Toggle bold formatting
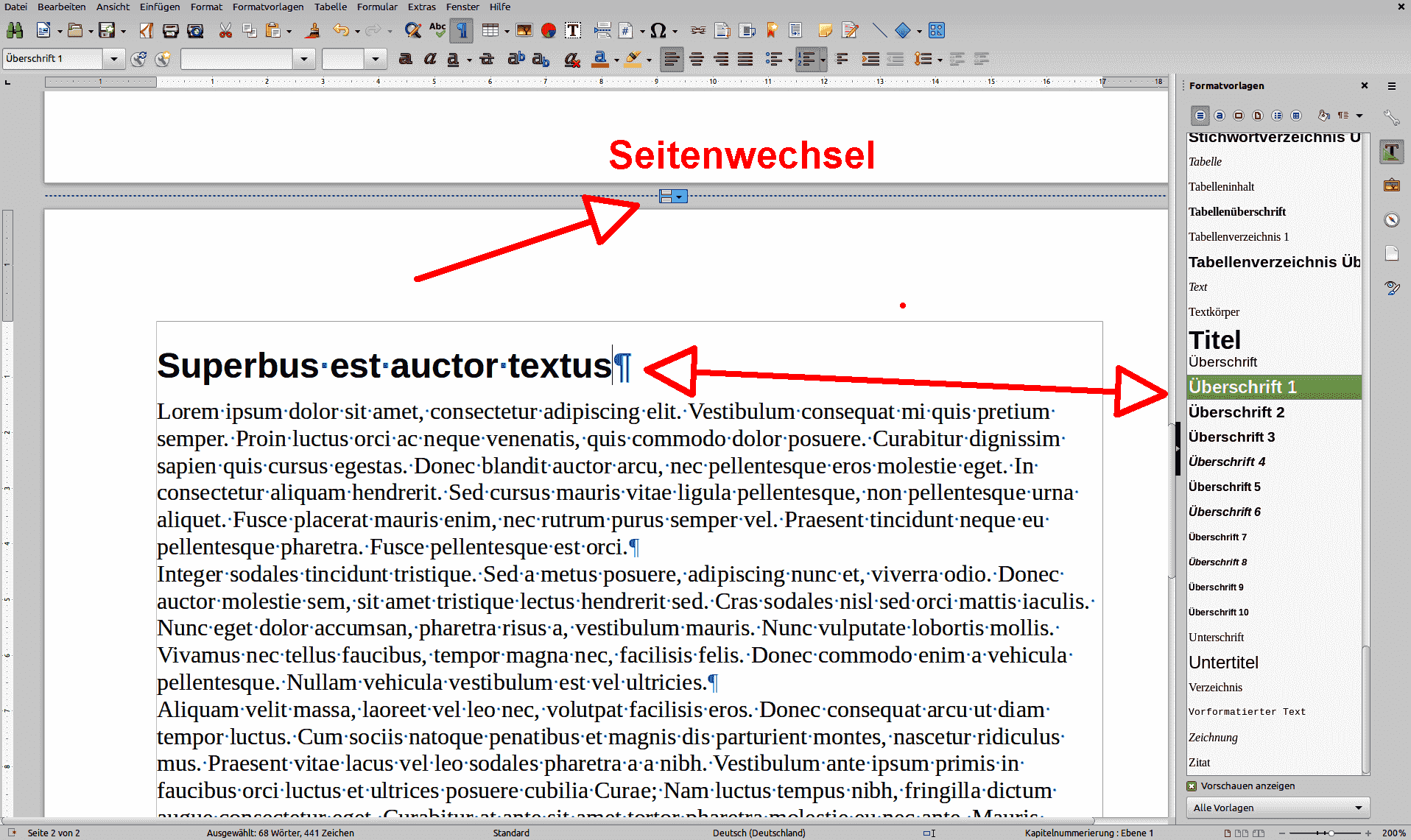Image resolution: width=1411 pixels, height=840 pixels. 406,59
